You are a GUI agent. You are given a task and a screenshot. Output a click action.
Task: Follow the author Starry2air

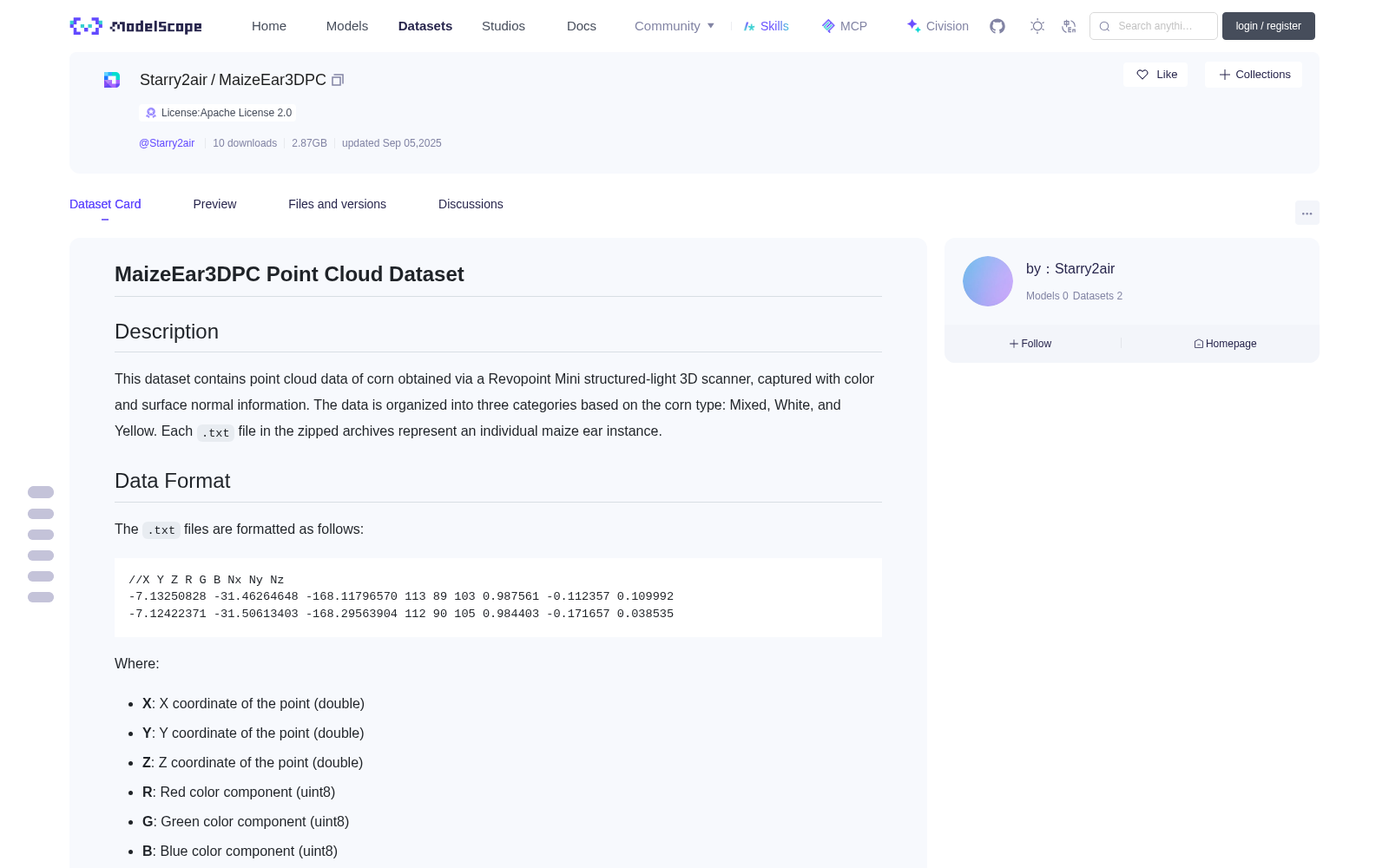coord(1030,344)
